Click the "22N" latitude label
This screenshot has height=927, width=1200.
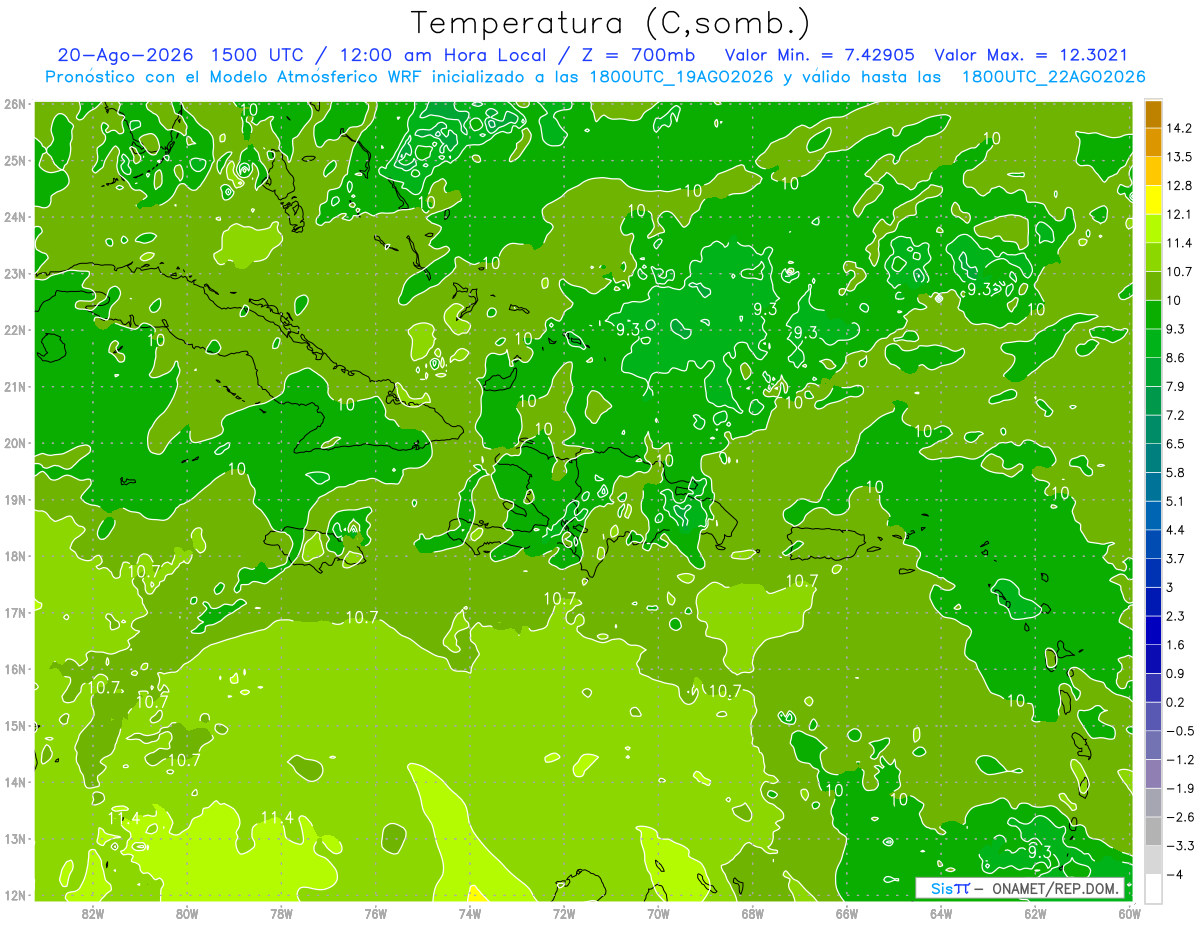point(15,330)
